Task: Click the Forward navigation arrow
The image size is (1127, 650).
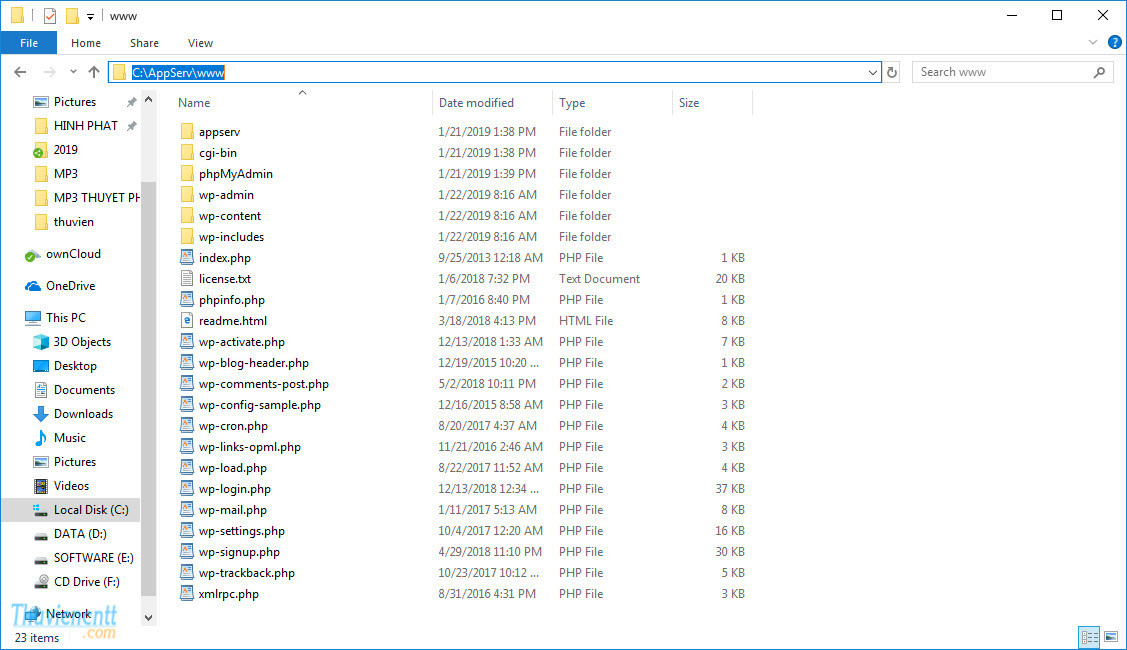Action: (x=49, y=72)
